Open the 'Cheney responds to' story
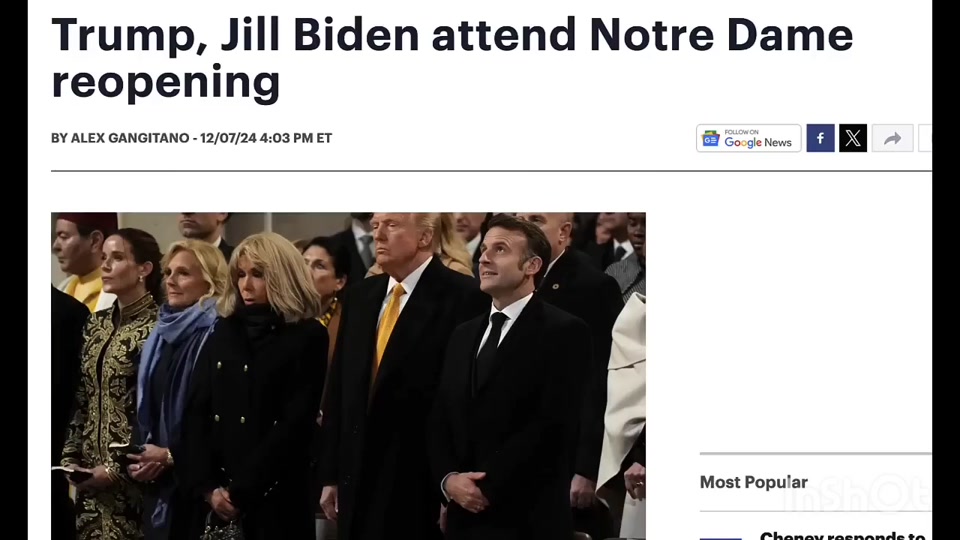The height and width of the screenshot is (540, 960). tap(842, 535)
